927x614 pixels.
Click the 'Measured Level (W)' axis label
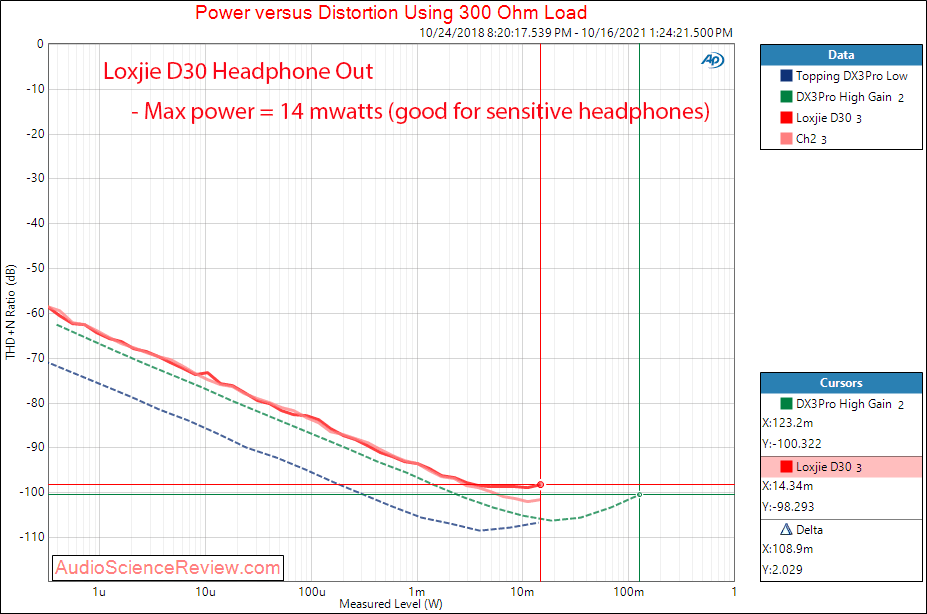pos(391,604)
